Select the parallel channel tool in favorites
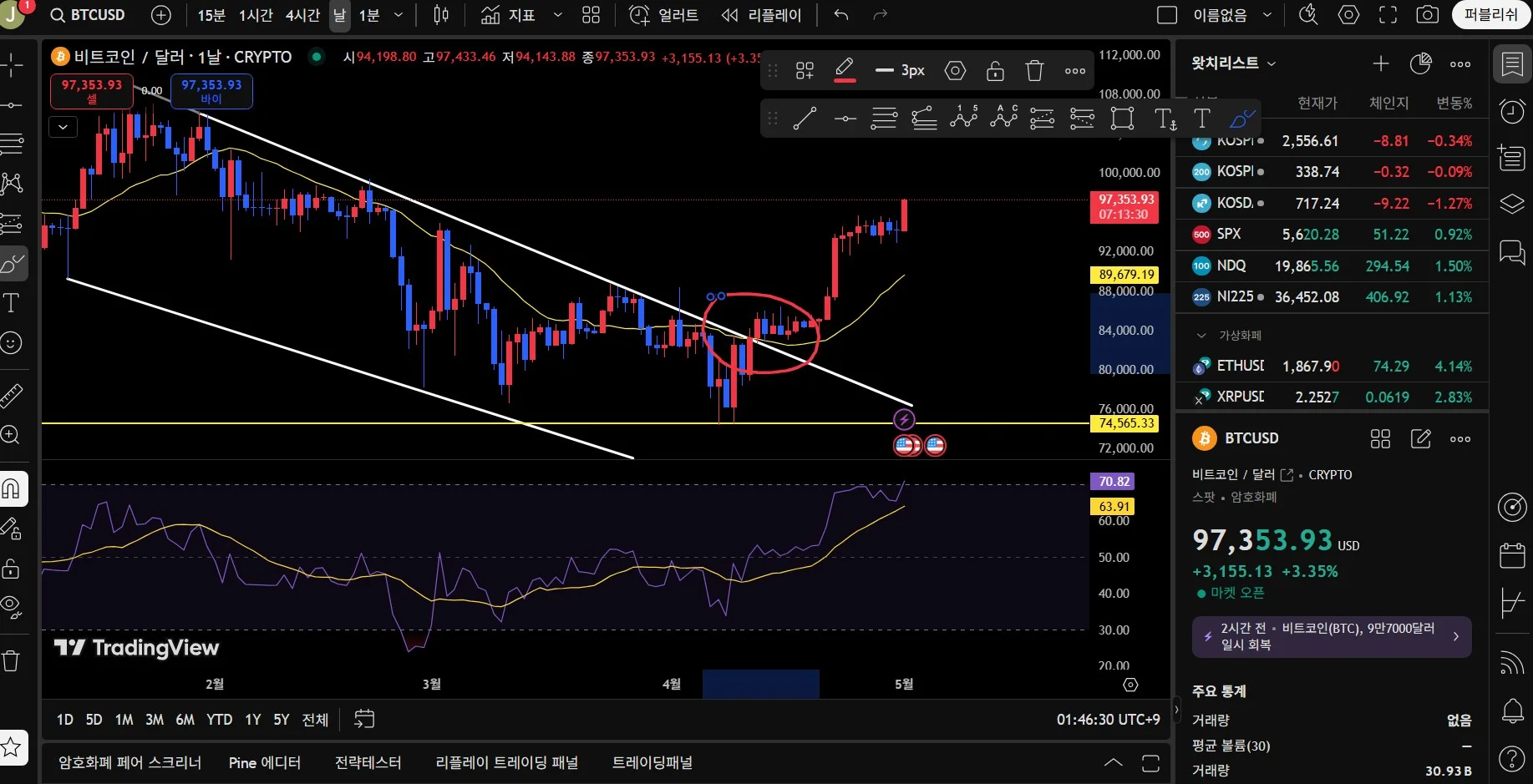This screenshot has width=1533, height=784. (923, 119)
